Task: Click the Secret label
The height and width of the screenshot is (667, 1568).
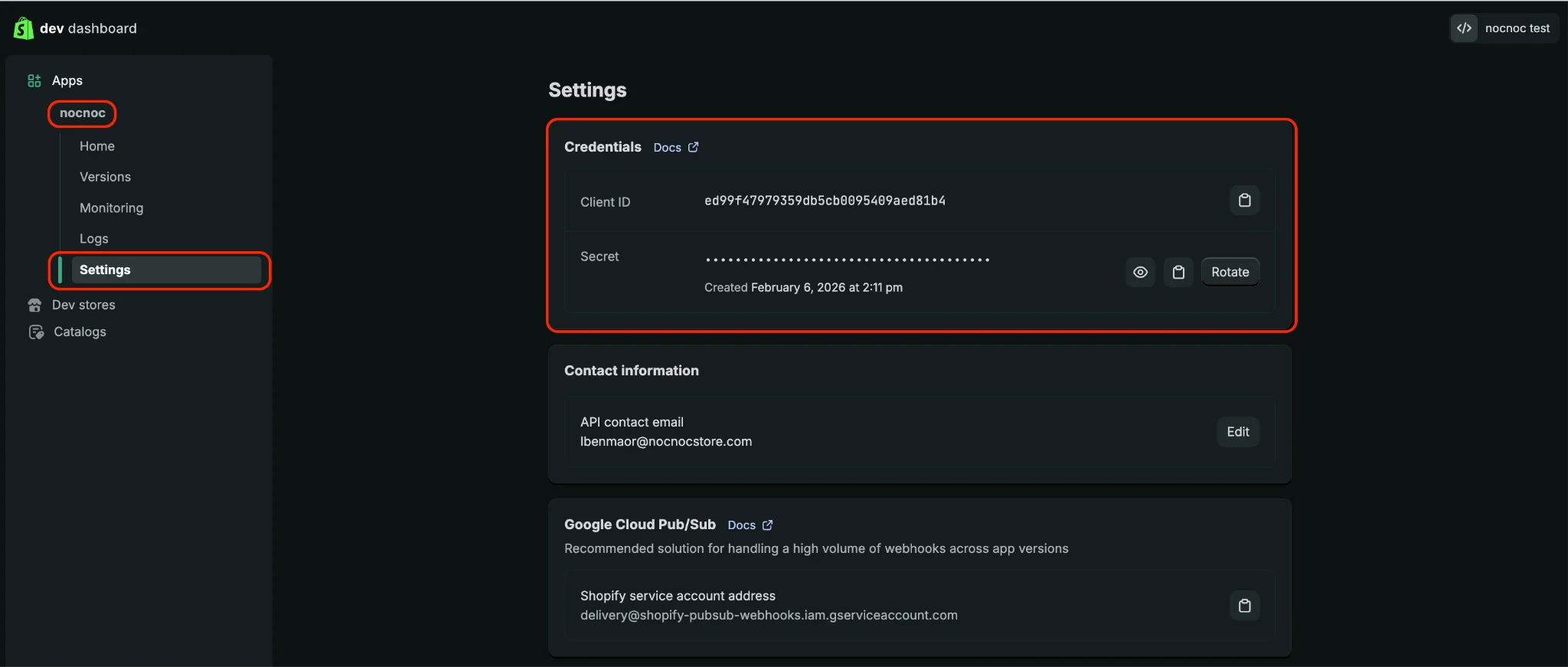Action: [x=599, y=257]
